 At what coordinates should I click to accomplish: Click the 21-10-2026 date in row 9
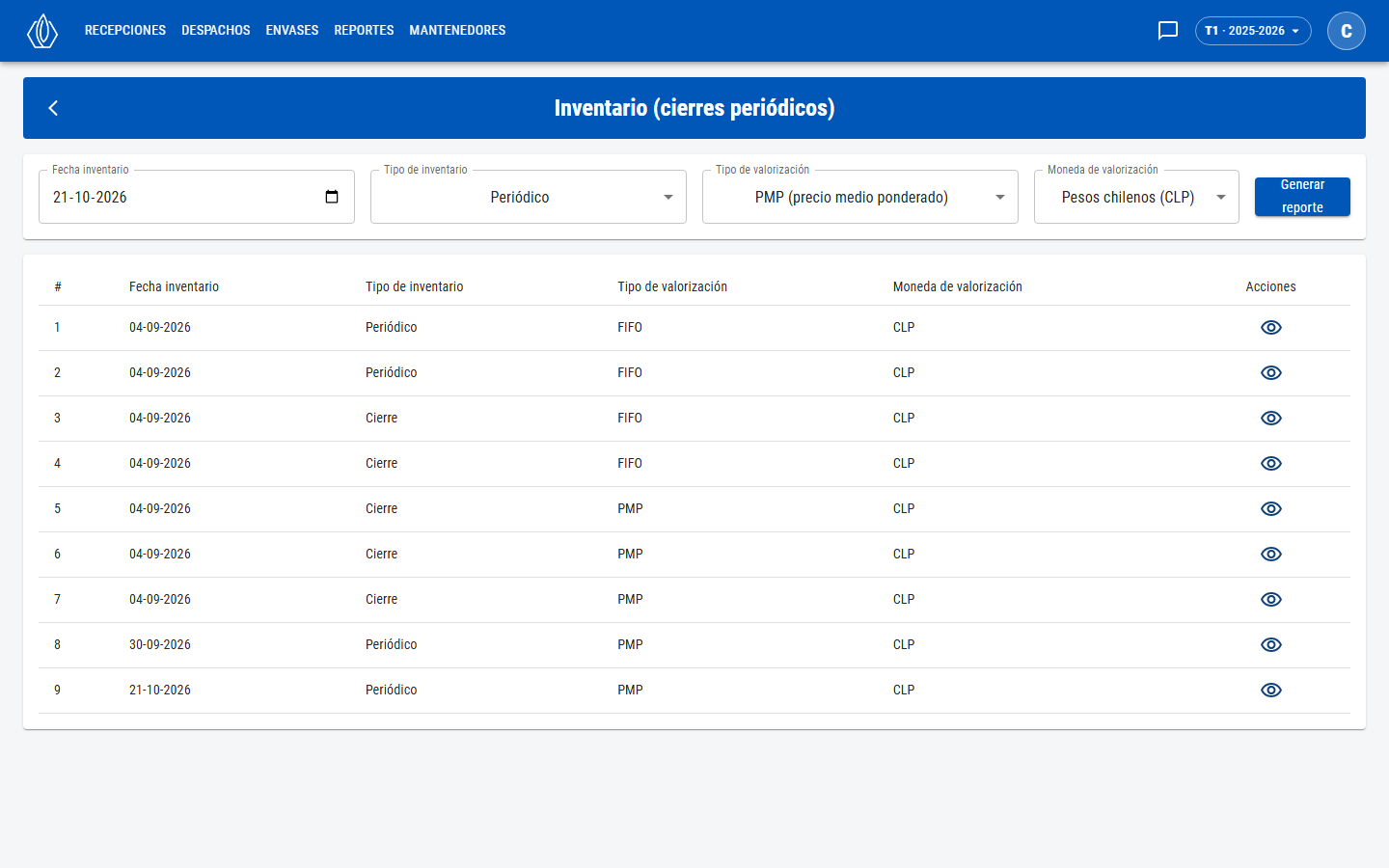click(160, 691)
